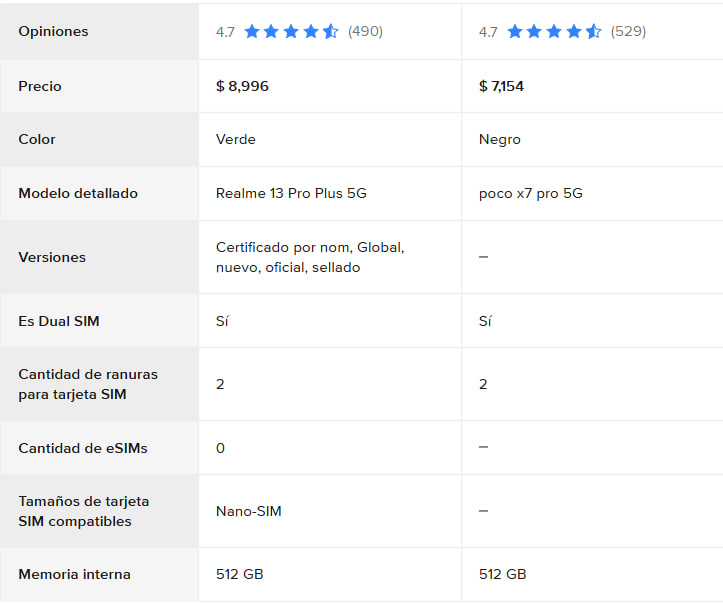Click the star rating beside the (490) count
The width and height of the screenshot is (723, 603).
291,31
